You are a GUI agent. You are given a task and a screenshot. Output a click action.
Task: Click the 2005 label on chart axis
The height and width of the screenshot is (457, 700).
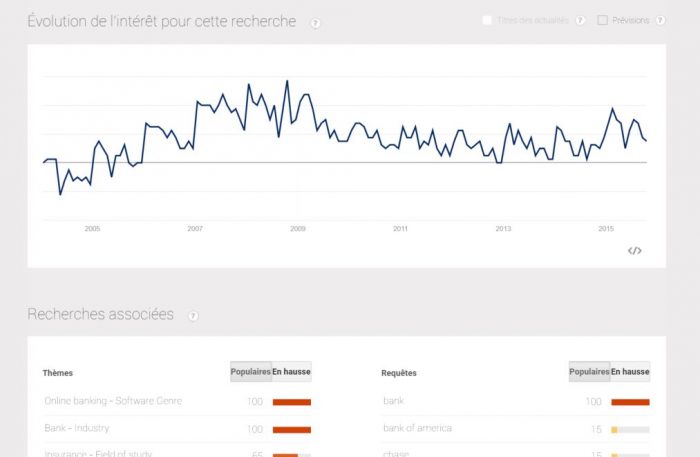[x=92, y=228]
